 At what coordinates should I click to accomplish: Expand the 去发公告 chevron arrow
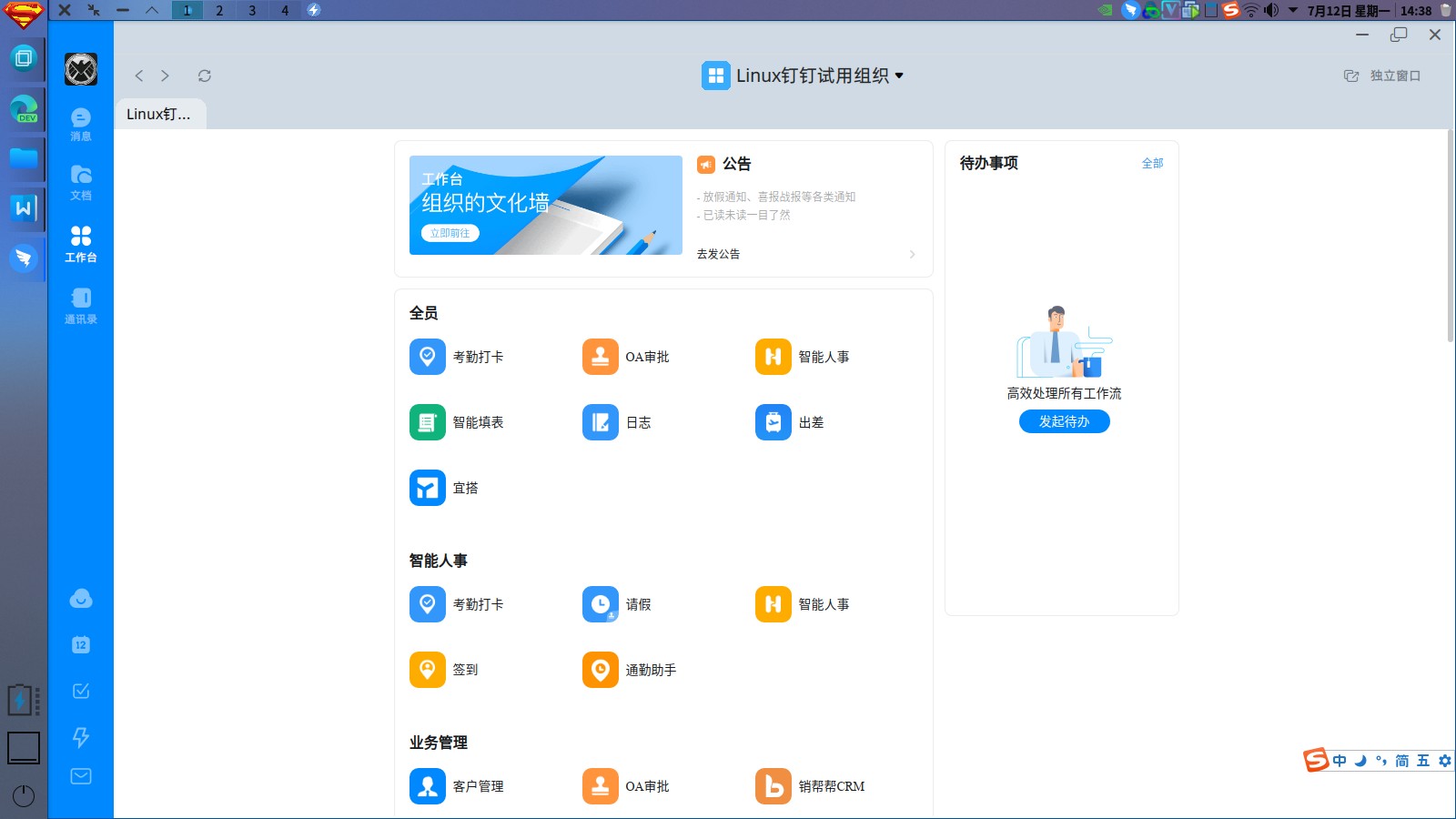[912, 254]
